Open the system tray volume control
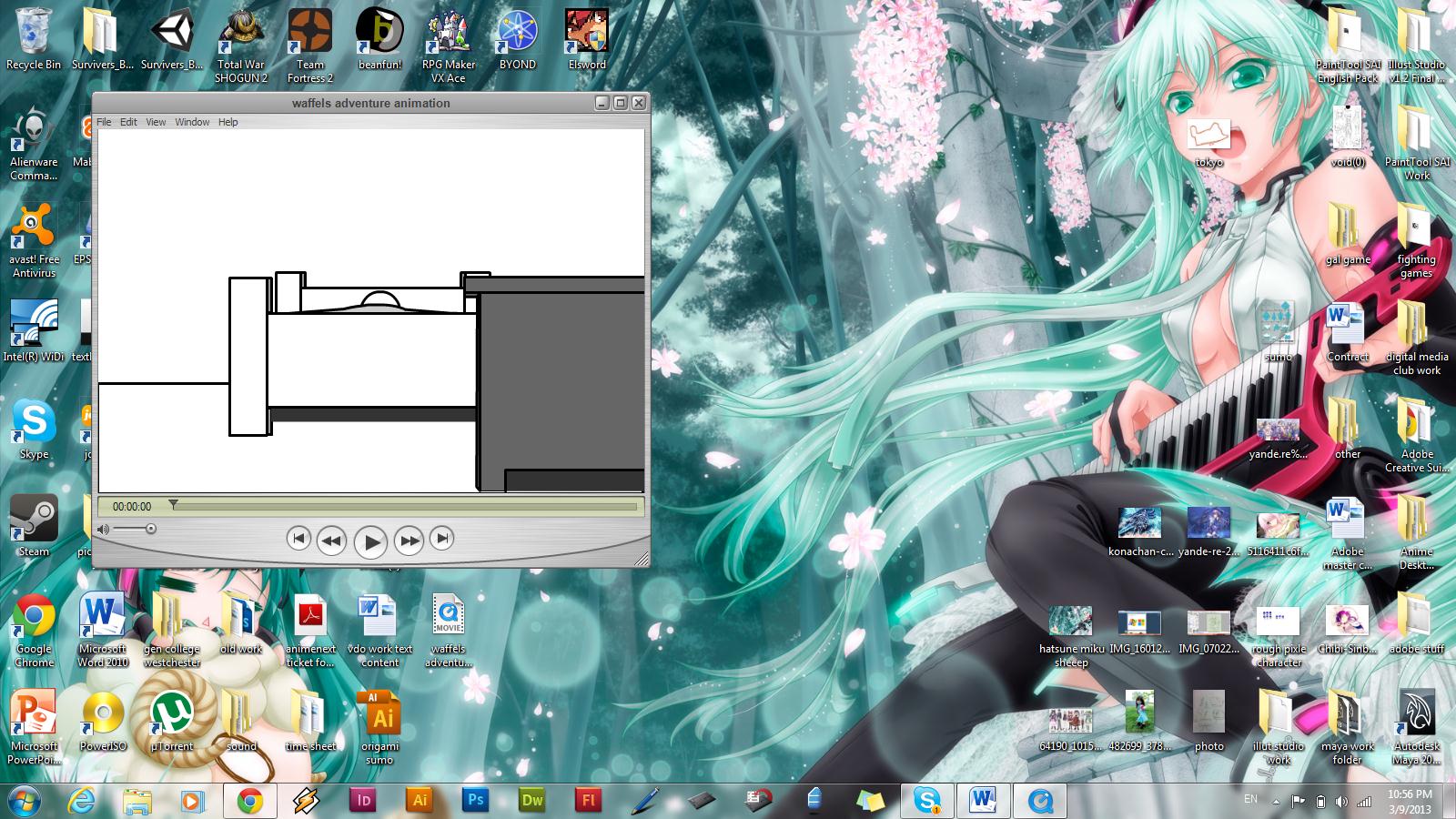The image size is (1456, 819). pyautogui.click(x=1342, y=802)
